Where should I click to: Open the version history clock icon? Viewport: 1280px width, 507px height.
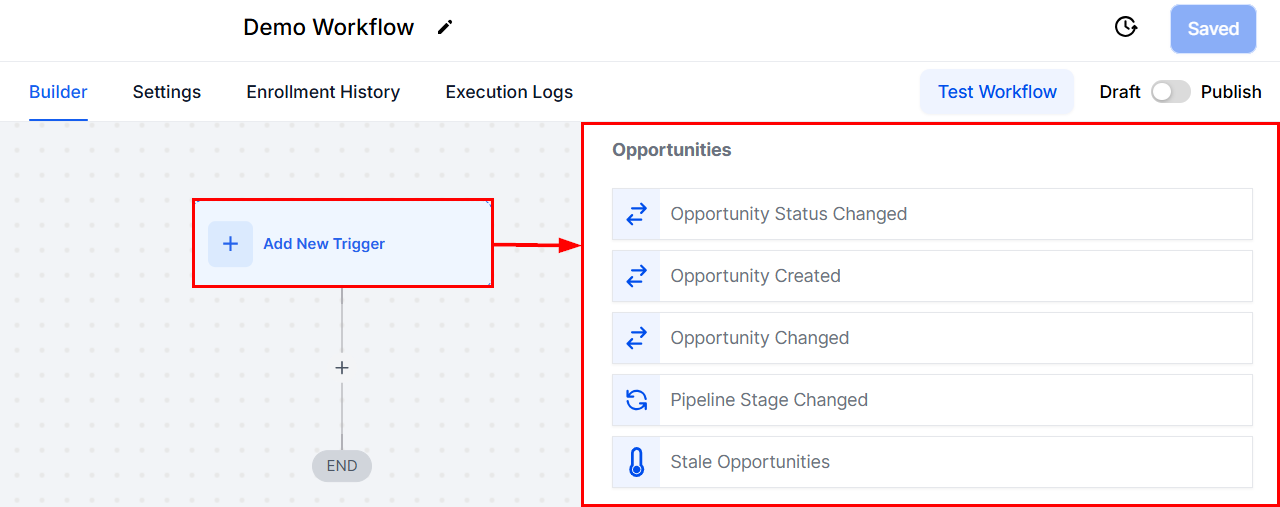pos(1126,28)
